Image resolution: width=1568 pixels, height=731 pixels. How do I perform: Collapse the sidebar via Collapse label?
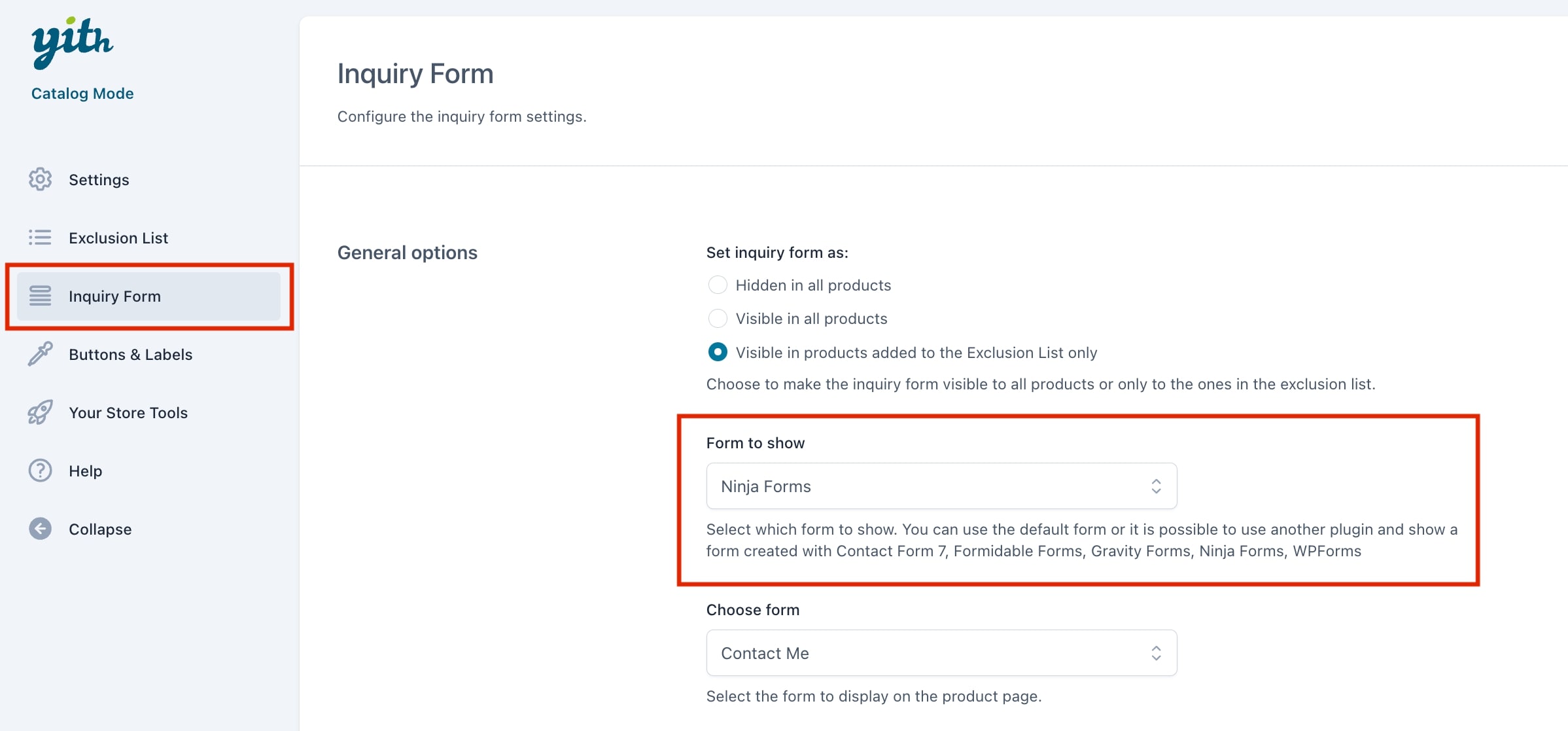[100, 529]
